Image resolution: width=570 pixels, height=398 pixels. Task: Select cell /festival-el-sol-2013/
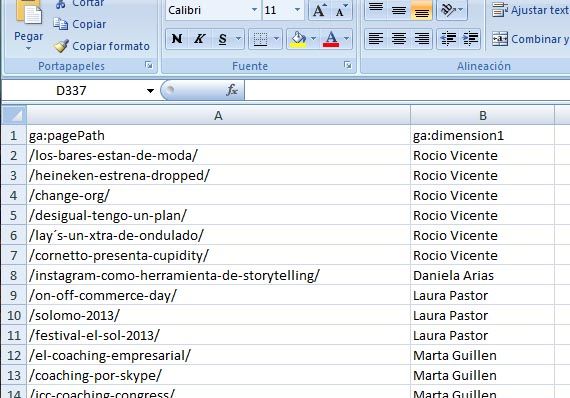coord(218,335)
